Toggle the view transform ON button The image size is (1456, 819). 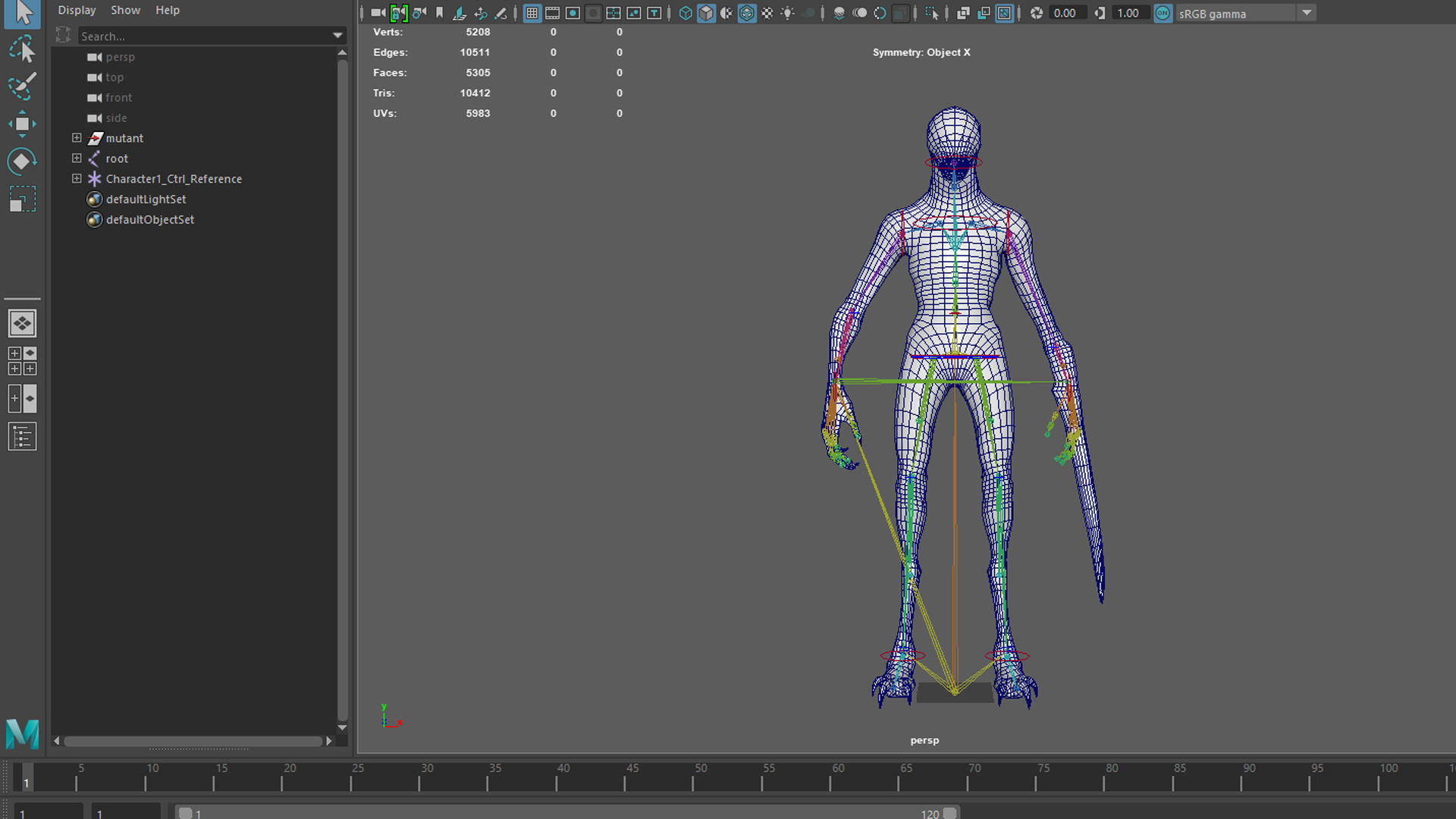(1163, 13)
